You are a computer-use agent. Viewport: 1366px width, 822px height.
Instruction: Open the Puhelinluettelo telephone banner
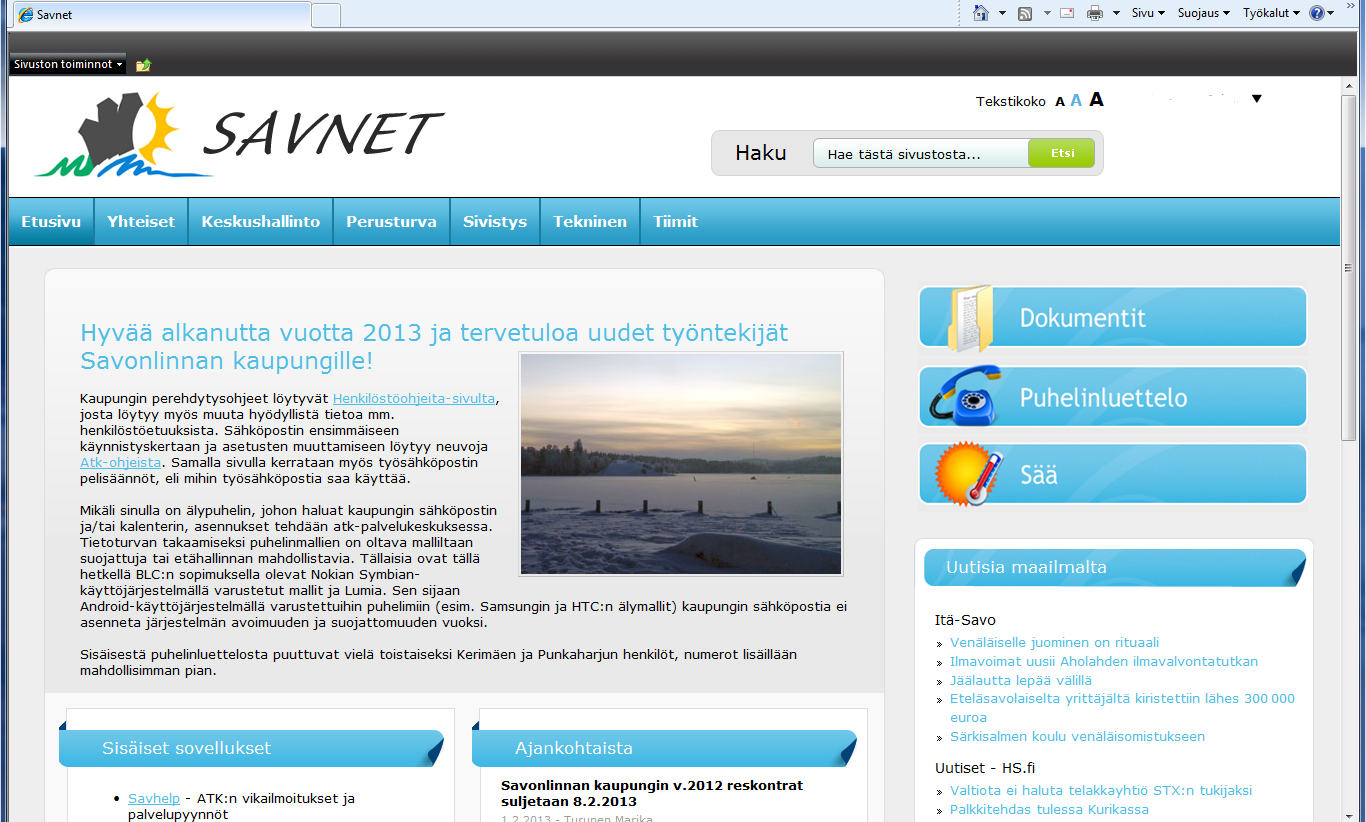[1113, 397]
